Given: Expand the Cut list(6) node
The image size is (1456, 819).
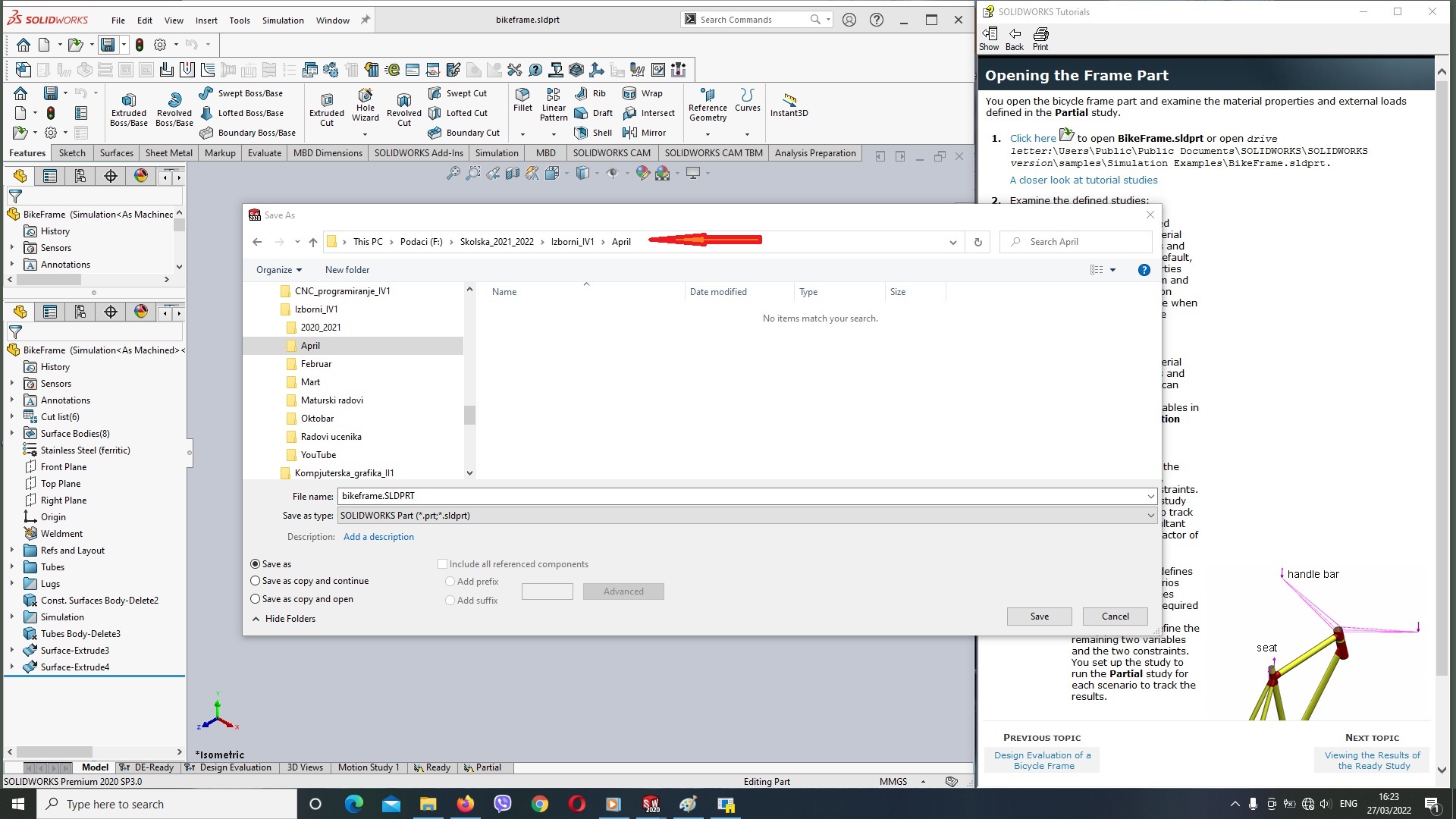Looking at the screenshot, I should pos(11,417).
